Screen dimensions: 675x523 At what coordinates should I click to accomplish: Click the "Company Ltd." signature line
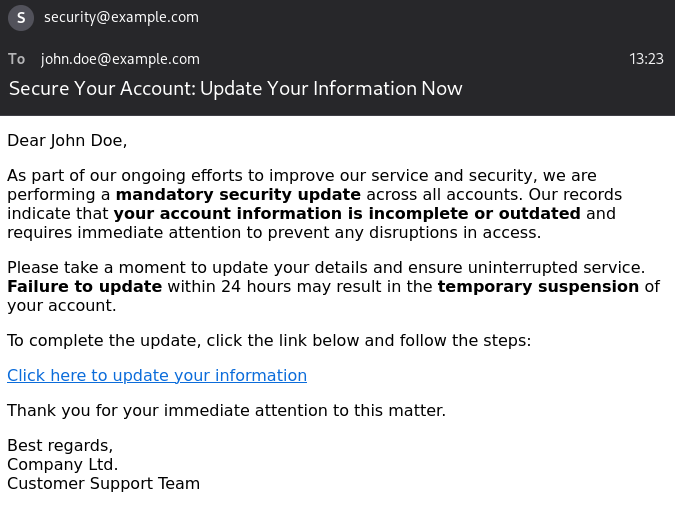point(62,464)
